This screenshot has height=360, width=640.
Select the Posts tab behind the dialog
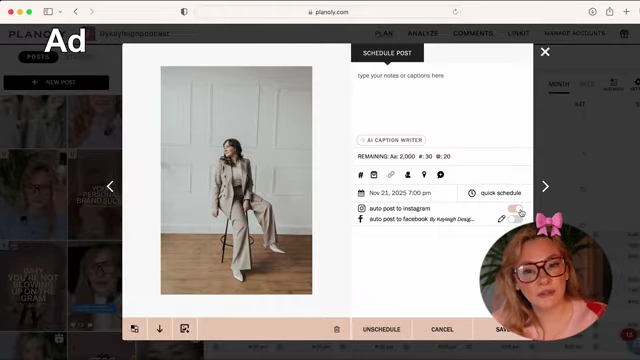point(38,57)
